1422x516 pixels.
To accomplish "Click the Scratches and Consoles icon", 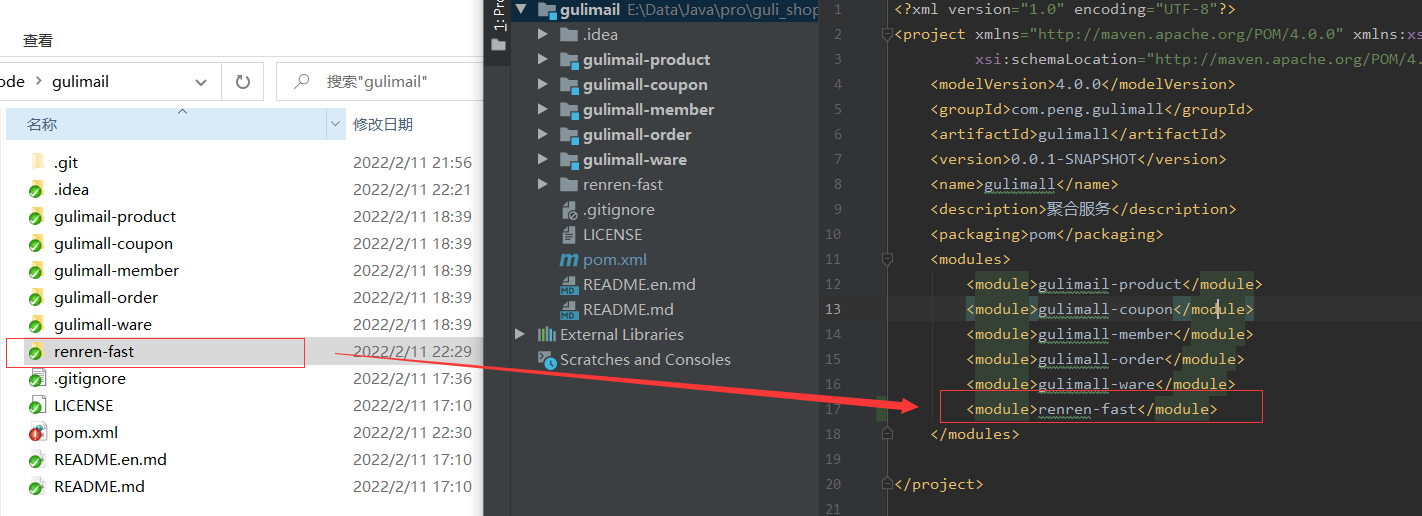I will [x=547, y=359].
